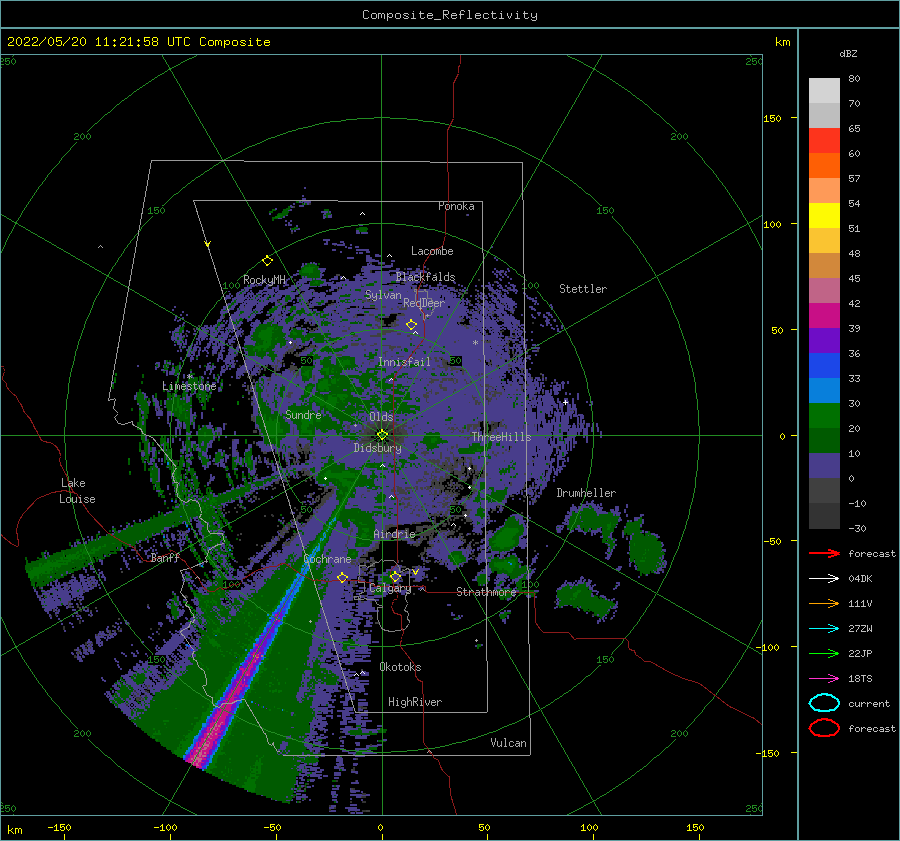900x841 pixels.
Task: Click the orange 111V arrow in the legend
Action: (824, 603)
